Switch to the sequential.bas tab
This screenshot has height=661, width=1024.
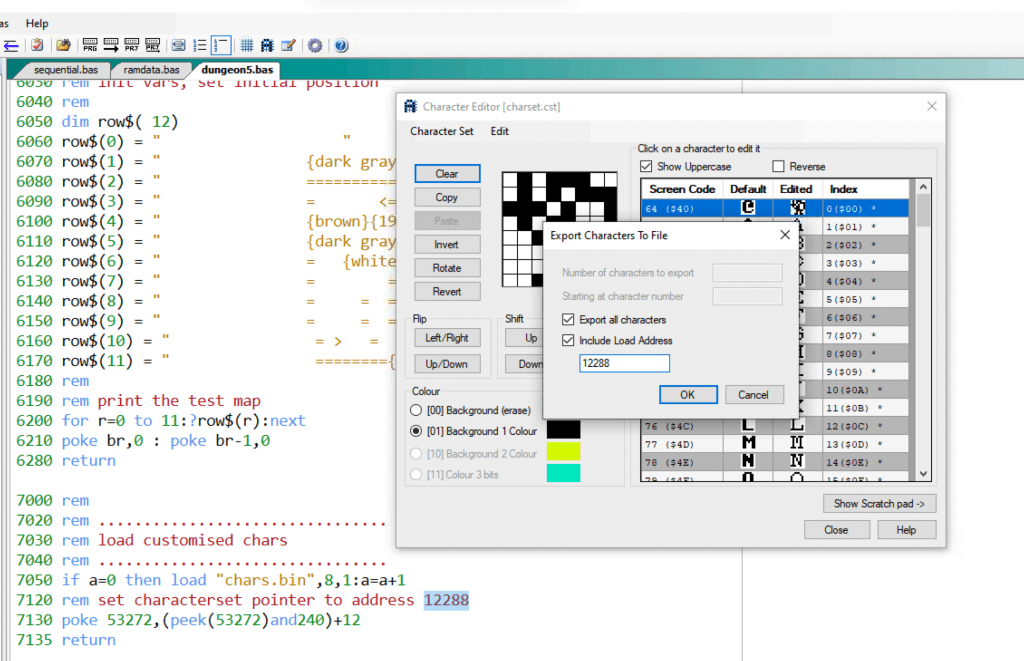point(65,70)
